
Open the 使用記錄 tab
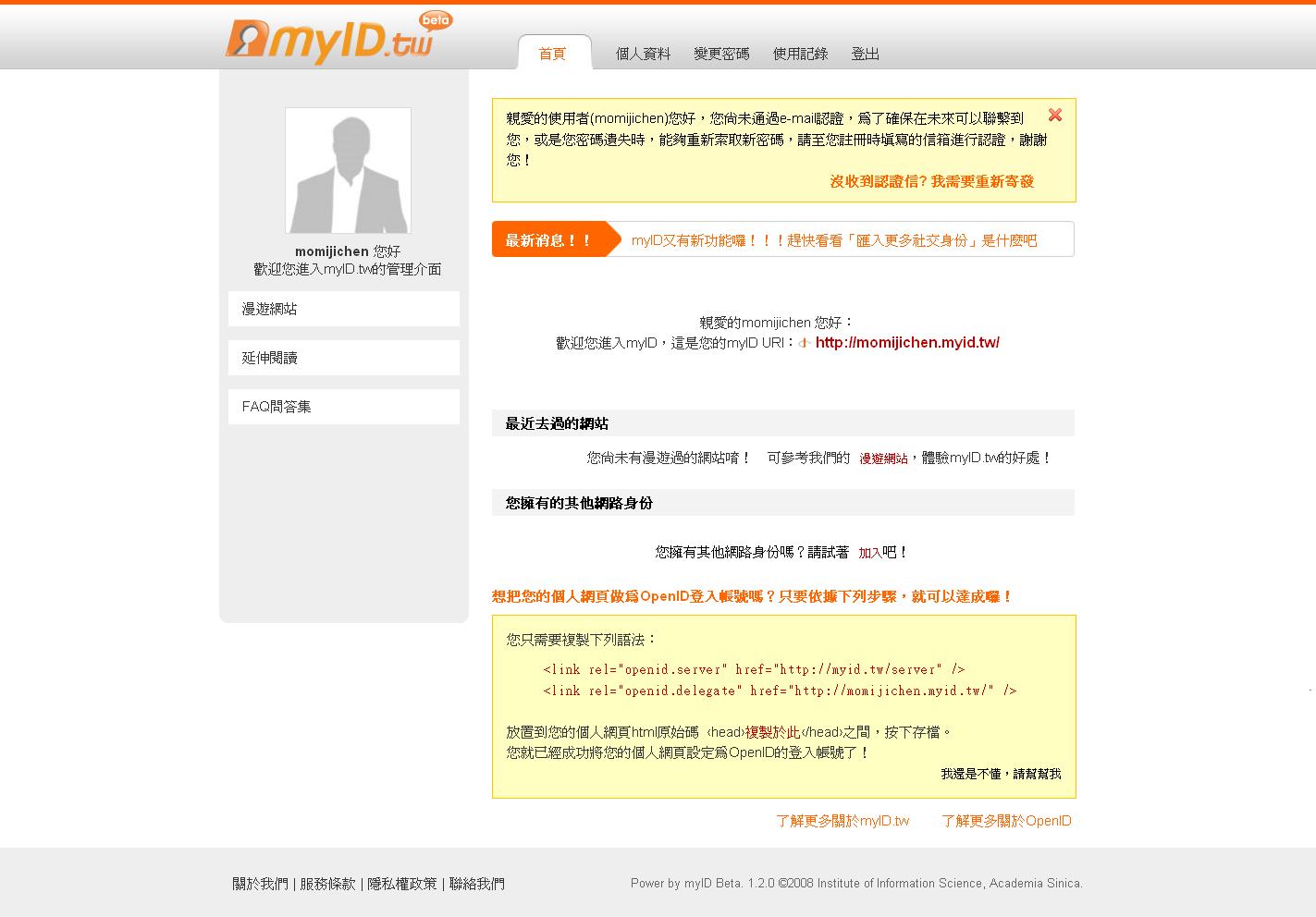coord(800,54)
